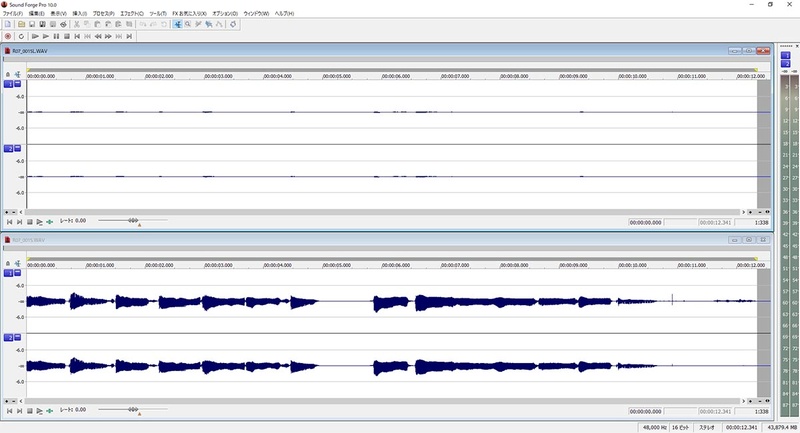Select the Event tool
The image size is (800, 433).
(209, 24)
